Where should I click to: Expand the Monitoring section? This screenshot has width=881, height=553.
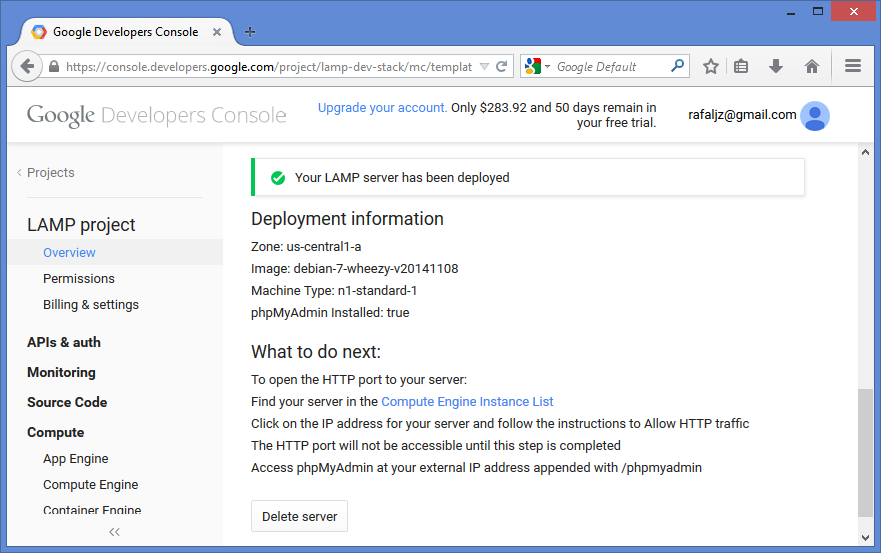coord(61,373)
